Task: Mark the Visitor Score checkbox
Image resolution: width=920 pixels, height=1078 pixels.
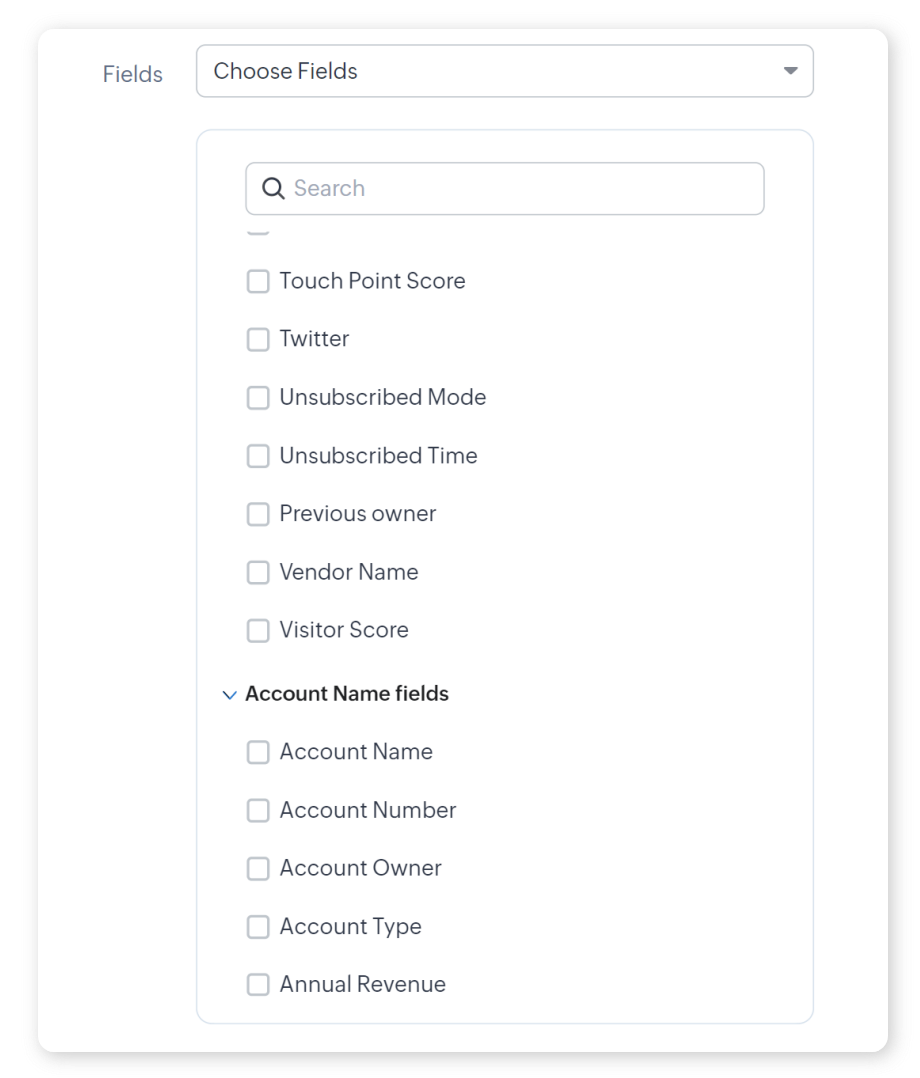Action: (x=258, y=630)
